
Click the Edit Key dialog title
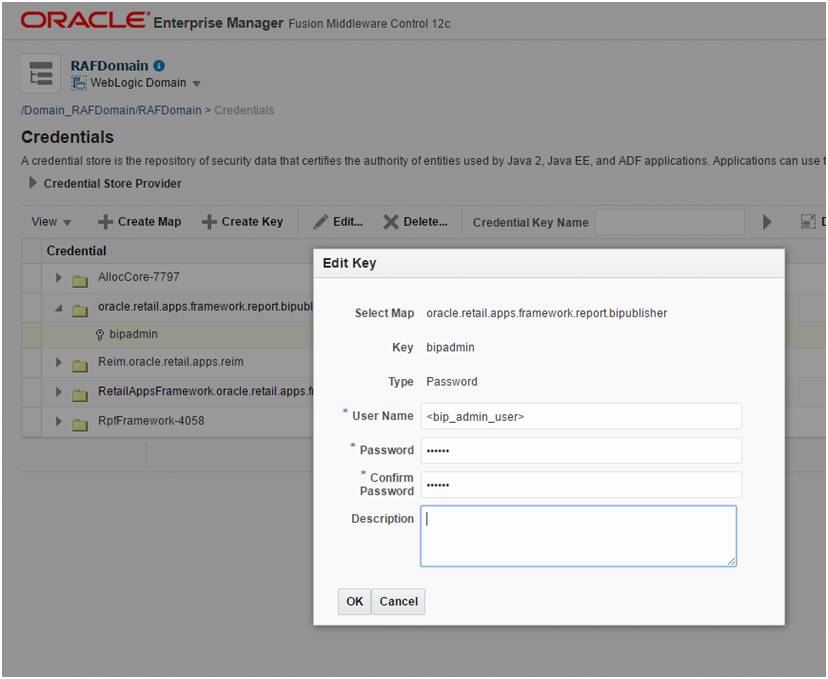349,263
